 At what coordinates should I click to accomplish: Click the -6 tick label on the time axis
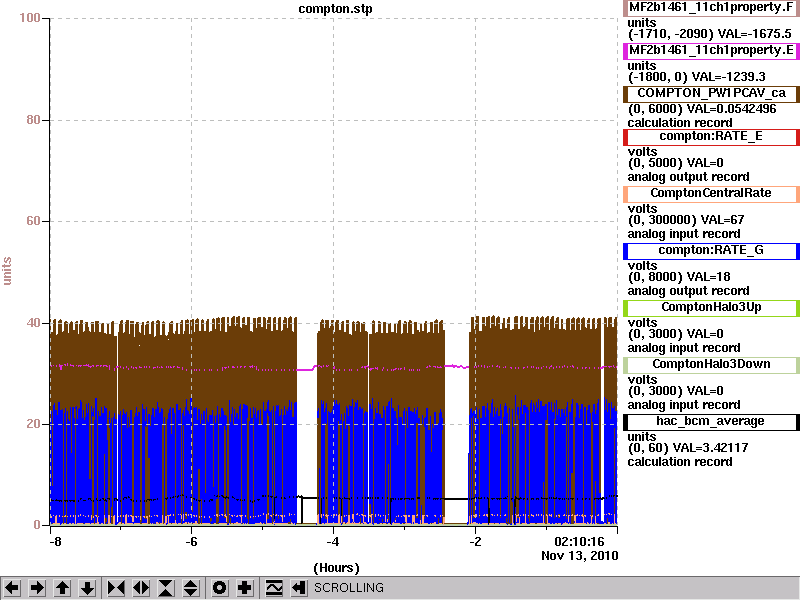(x=191, y=542)
